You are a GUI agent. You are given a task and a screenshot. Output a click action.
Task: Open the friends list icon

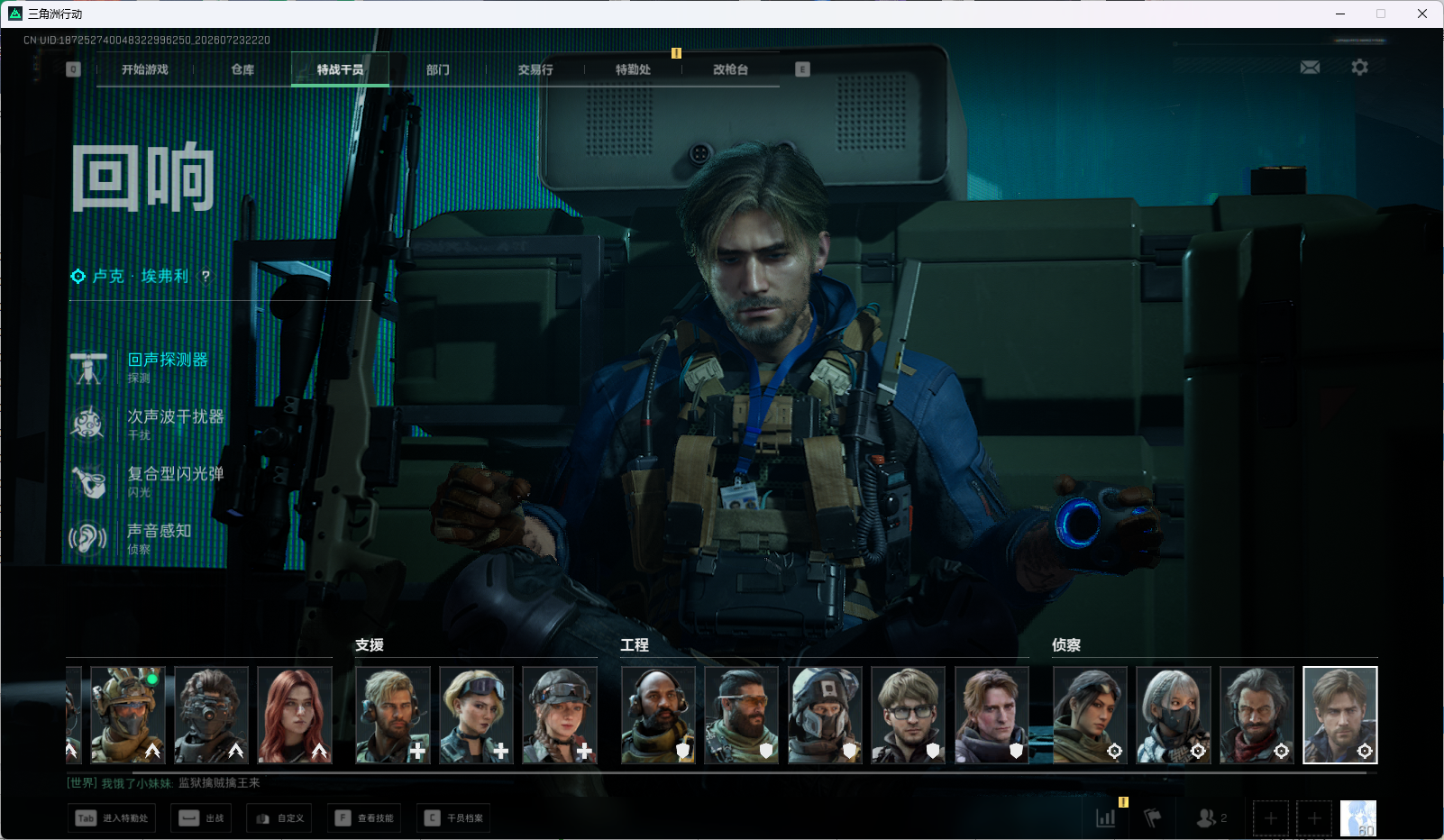1206,818
